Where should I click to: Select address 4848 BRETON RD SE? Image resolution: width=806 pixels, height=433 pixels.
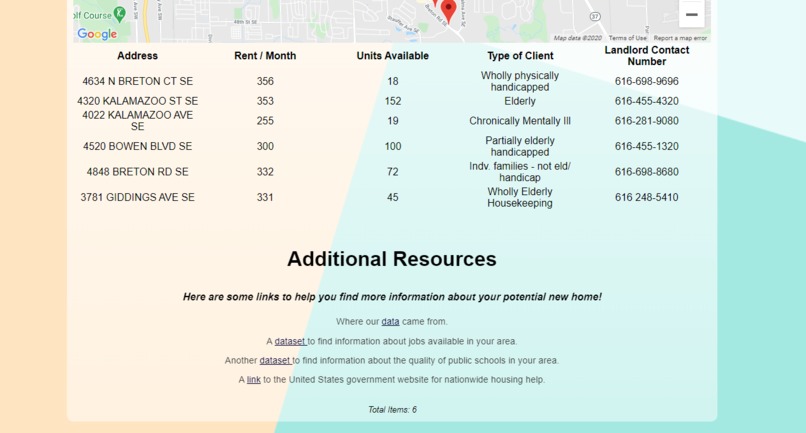pyautogui.click(x=137, y=172)
